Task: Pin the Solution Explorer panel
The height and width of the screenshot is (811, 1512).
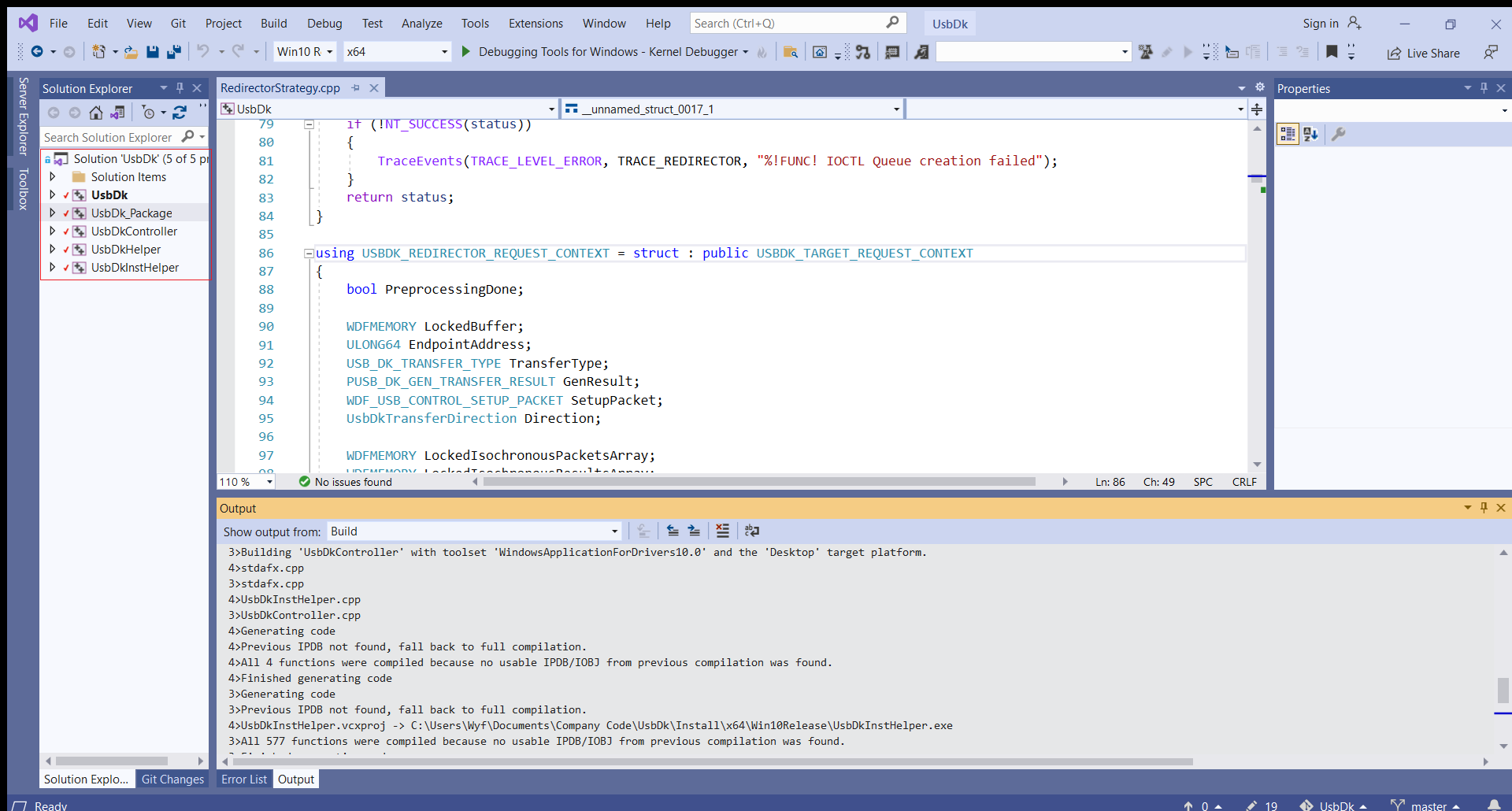Action: (180, 88)
